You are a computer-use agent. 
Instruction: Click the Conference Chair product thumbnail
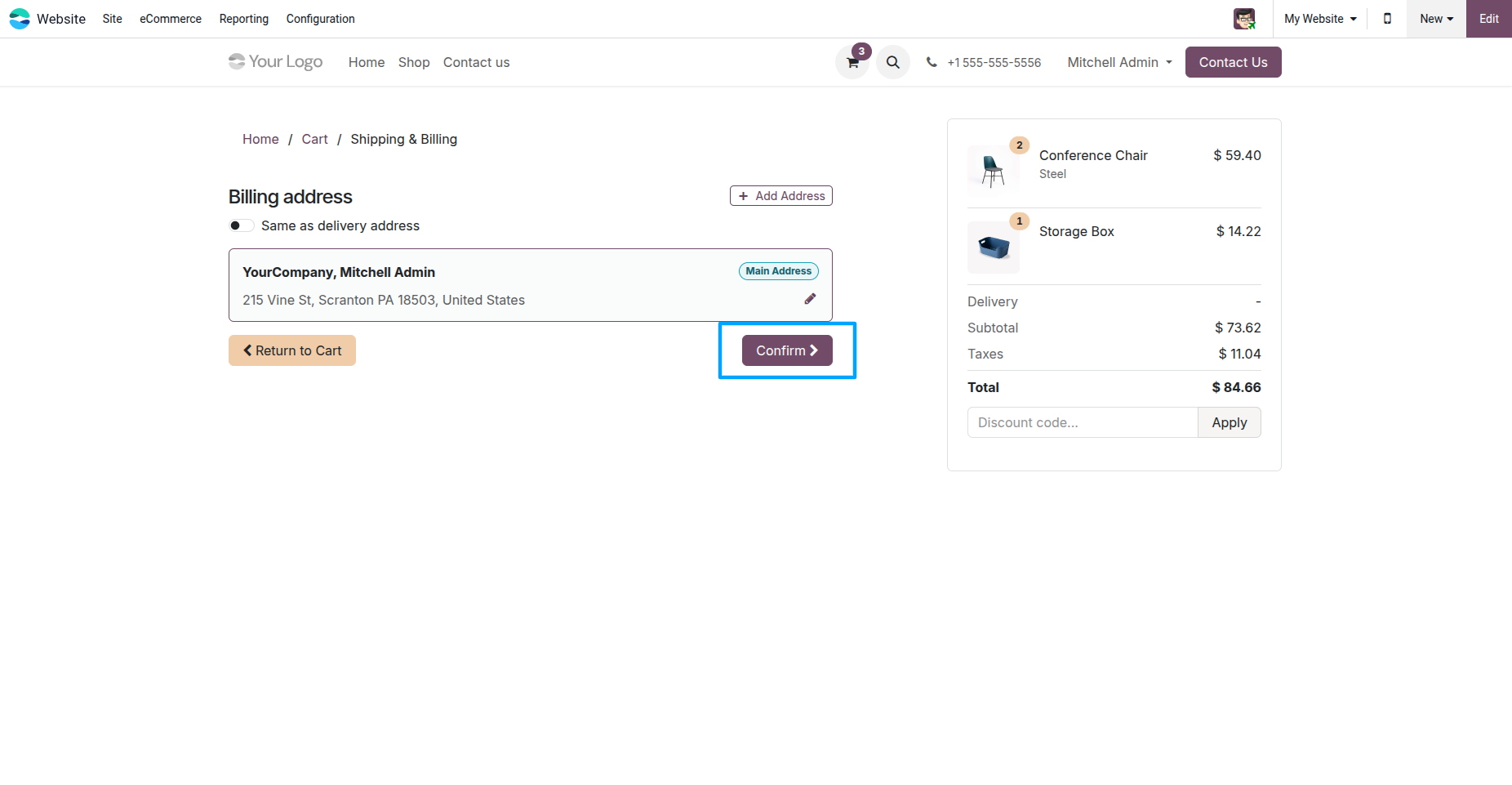(993, 169)
